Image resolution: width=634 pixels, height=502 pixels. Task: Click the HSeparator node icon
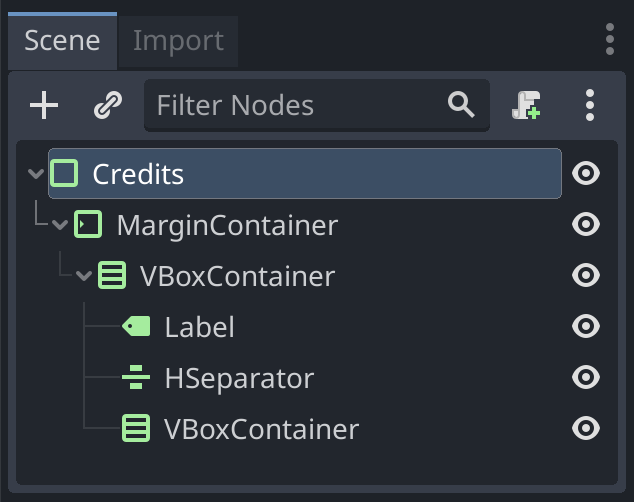point(136,378)
